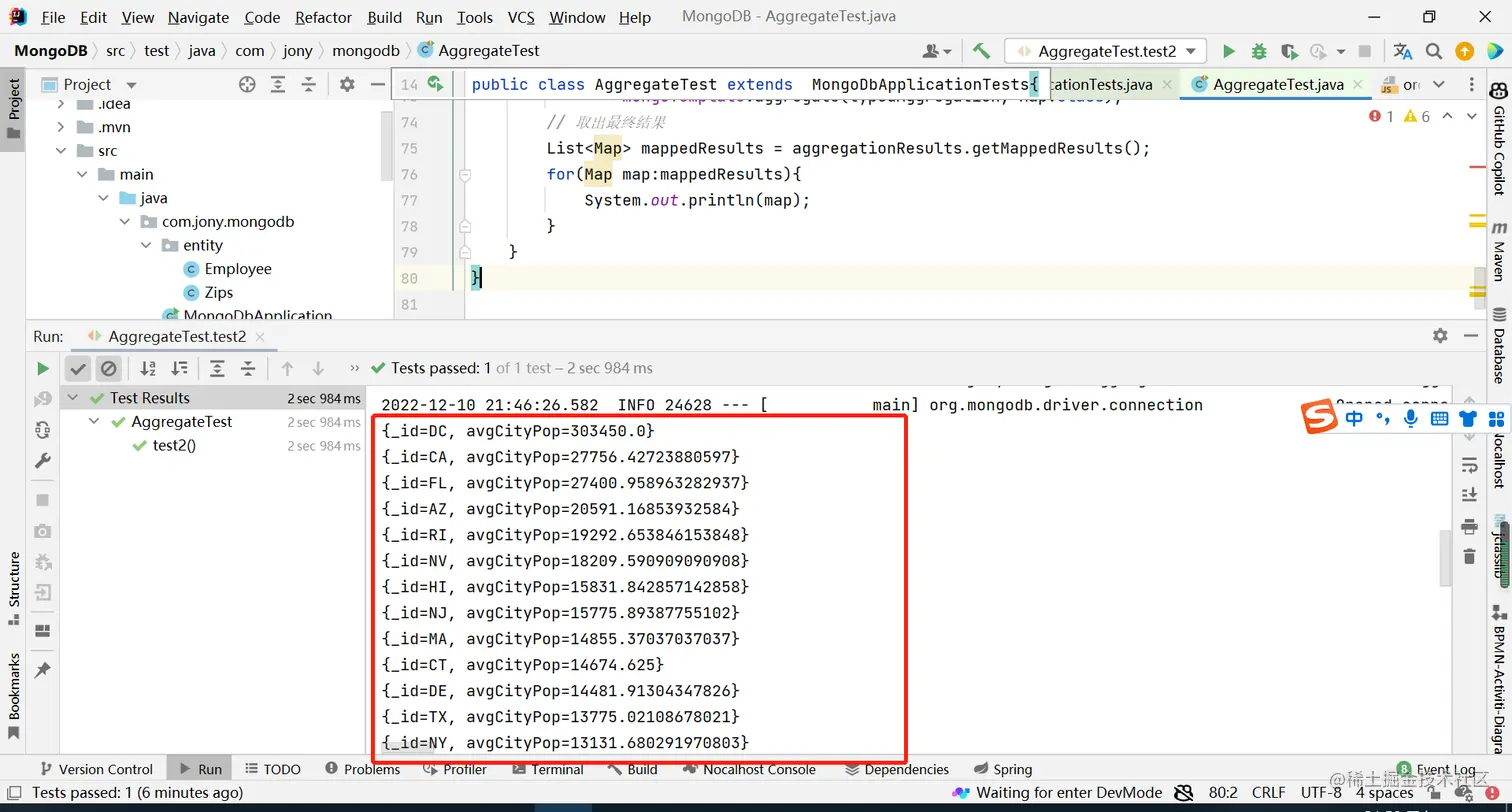Collapse the Test Results node
Screen dimensions: 1512x812
(x=74, y=398)
